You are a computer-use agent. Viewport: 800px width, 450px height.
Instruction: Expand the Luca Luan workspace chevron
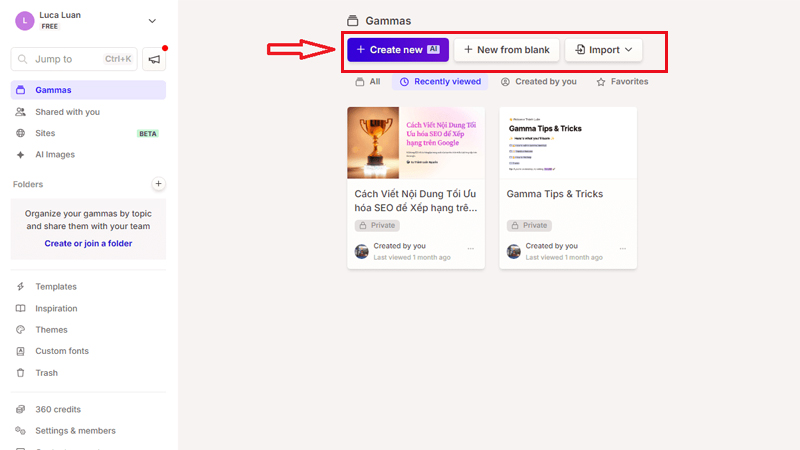click(152, 21)
